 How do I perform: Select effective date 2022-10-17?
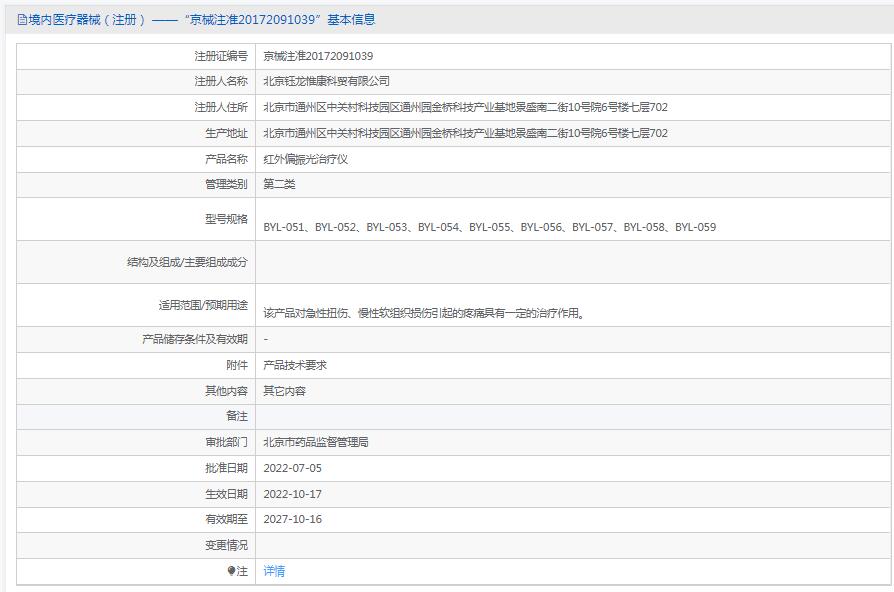[292, 494]
